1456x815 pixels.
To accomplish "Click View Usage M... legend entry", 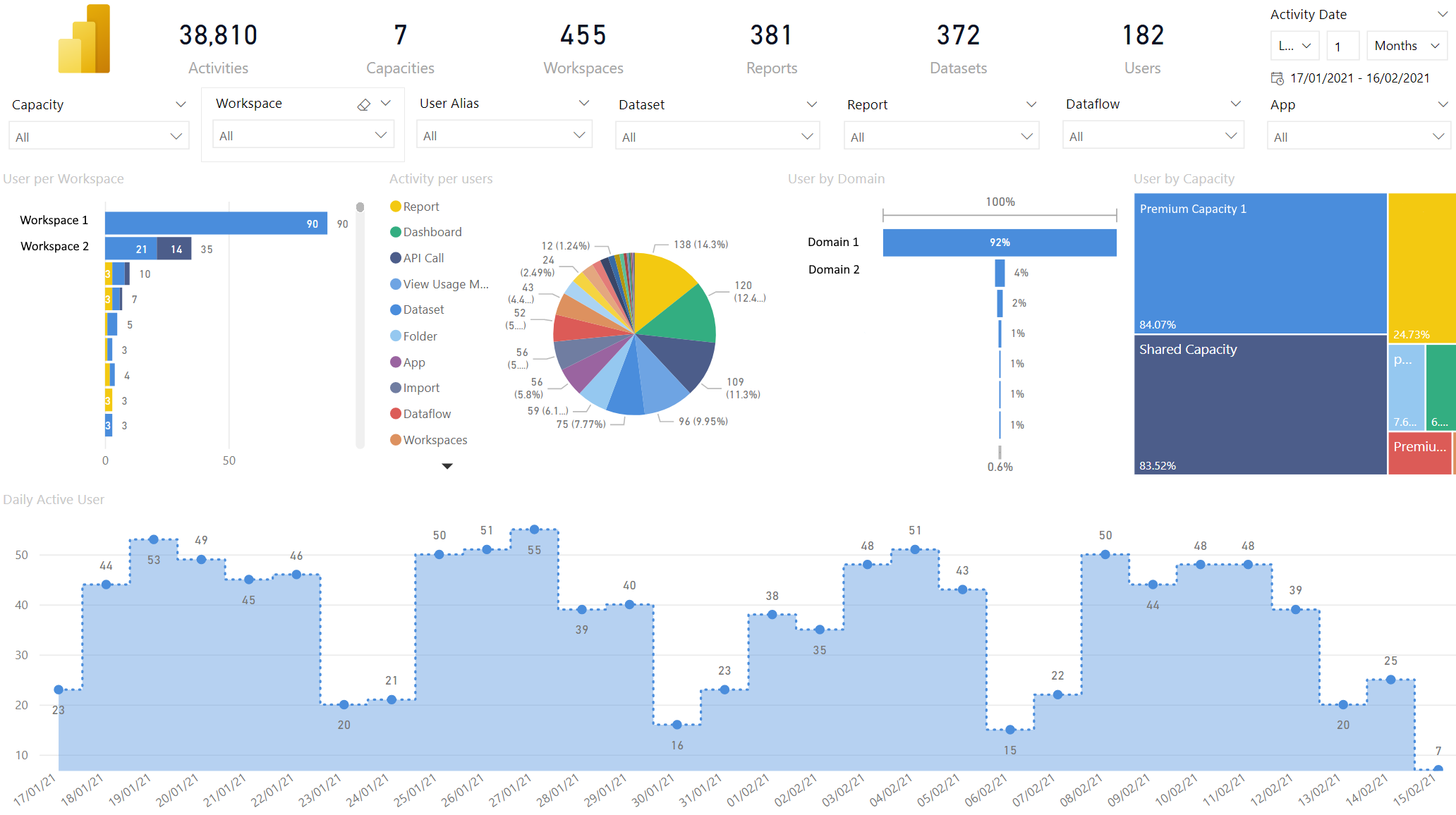I will [439, 284].
